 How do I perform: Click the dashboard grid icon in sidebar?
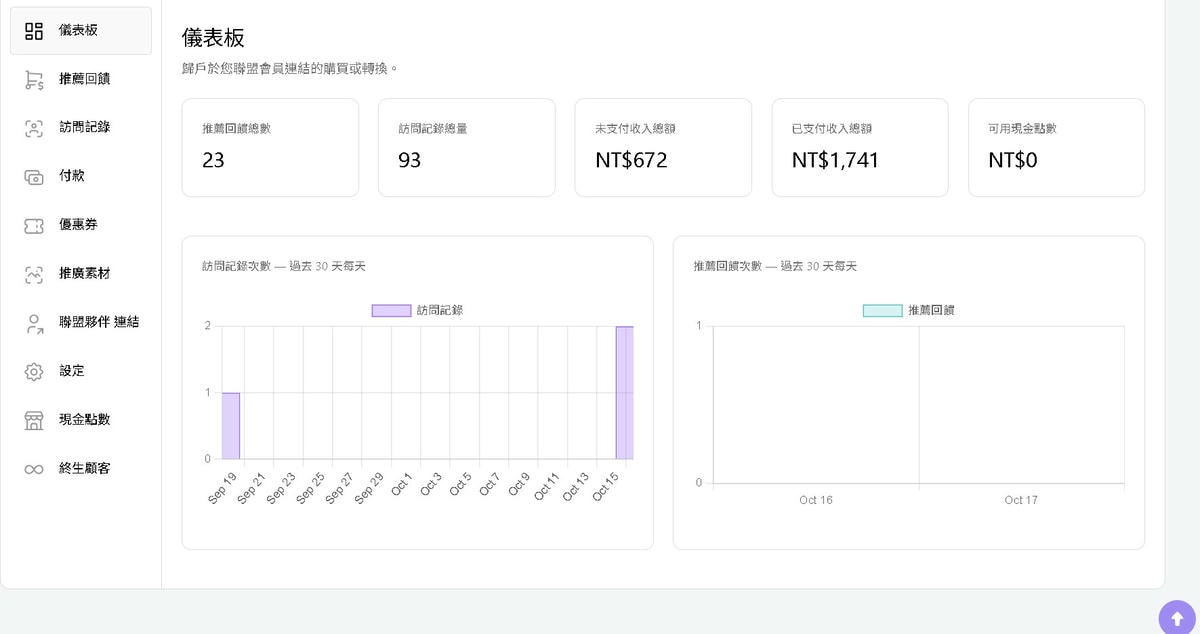coord(34,31)
